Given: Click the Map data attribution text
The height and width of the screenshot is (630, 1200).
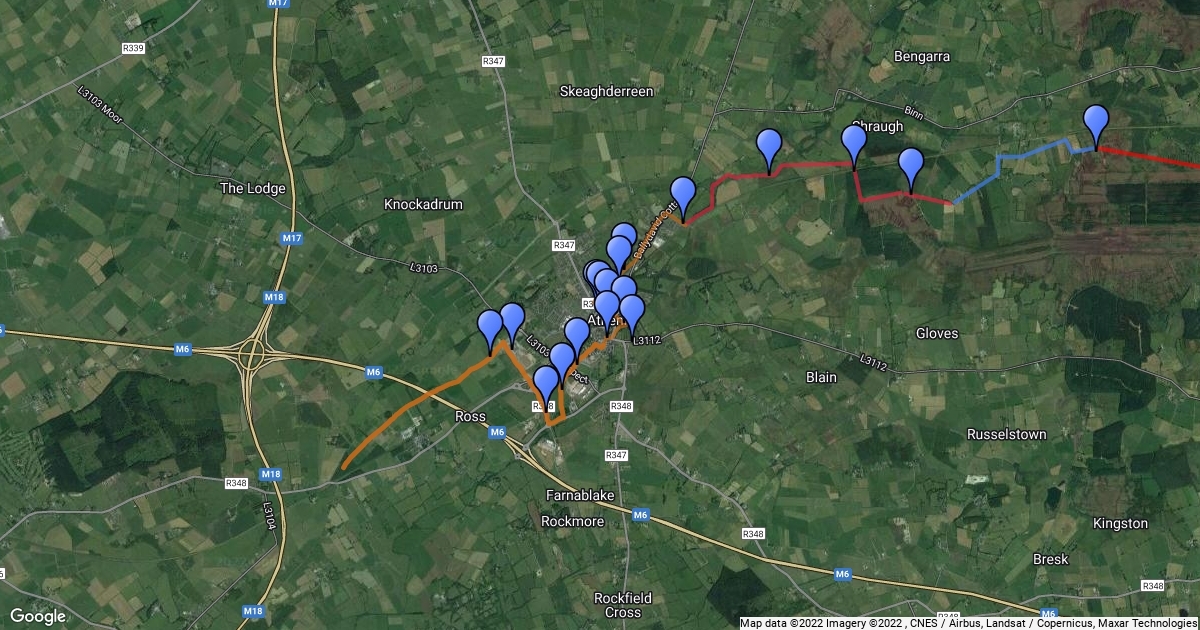Looking at the screenshot, I should (x=968, y=623).
